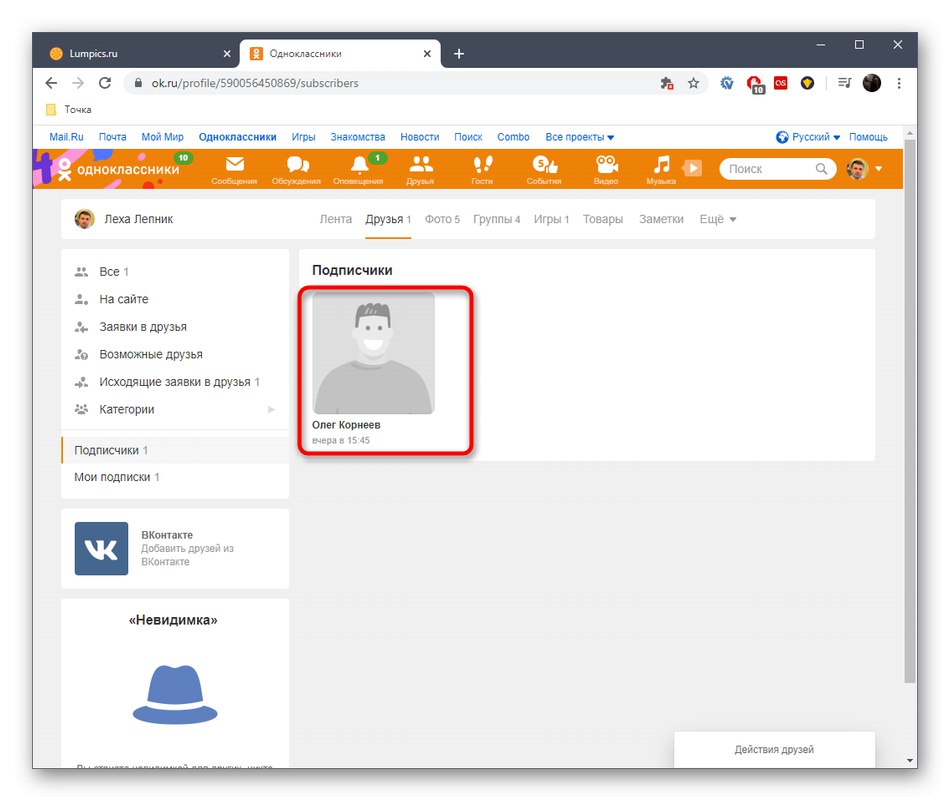Image resolution: width=950 pixels, height=801 pixels.
Task: Open Действия друзей panel
Action: click(774, 749)
